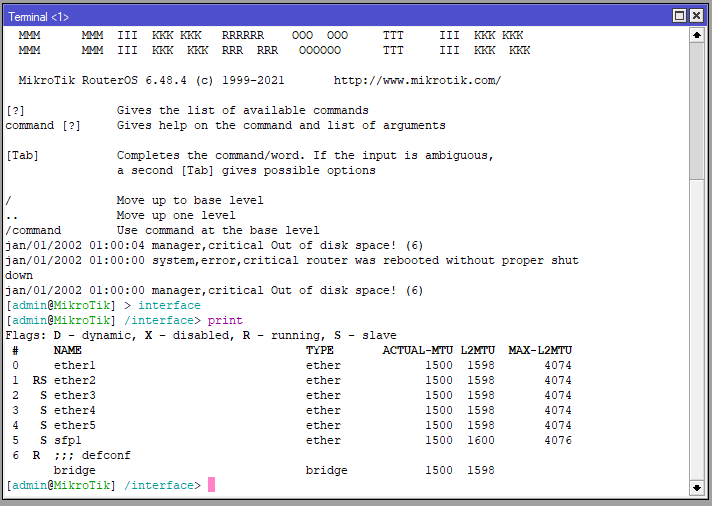Viewport: 712px width, 506px height.
Task: Click the '#' column header
Action: 15,350
